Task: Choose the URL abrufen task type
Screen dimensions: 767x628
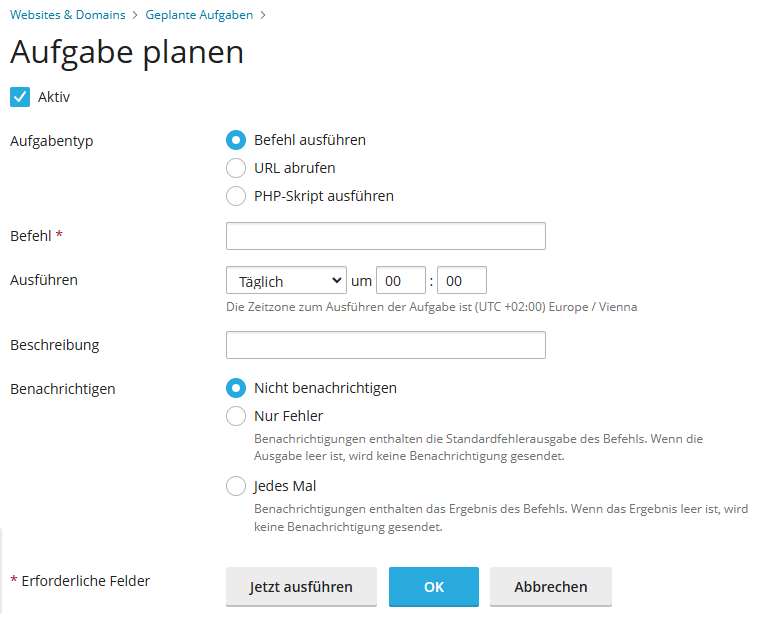Action: [x=236, y=168]
